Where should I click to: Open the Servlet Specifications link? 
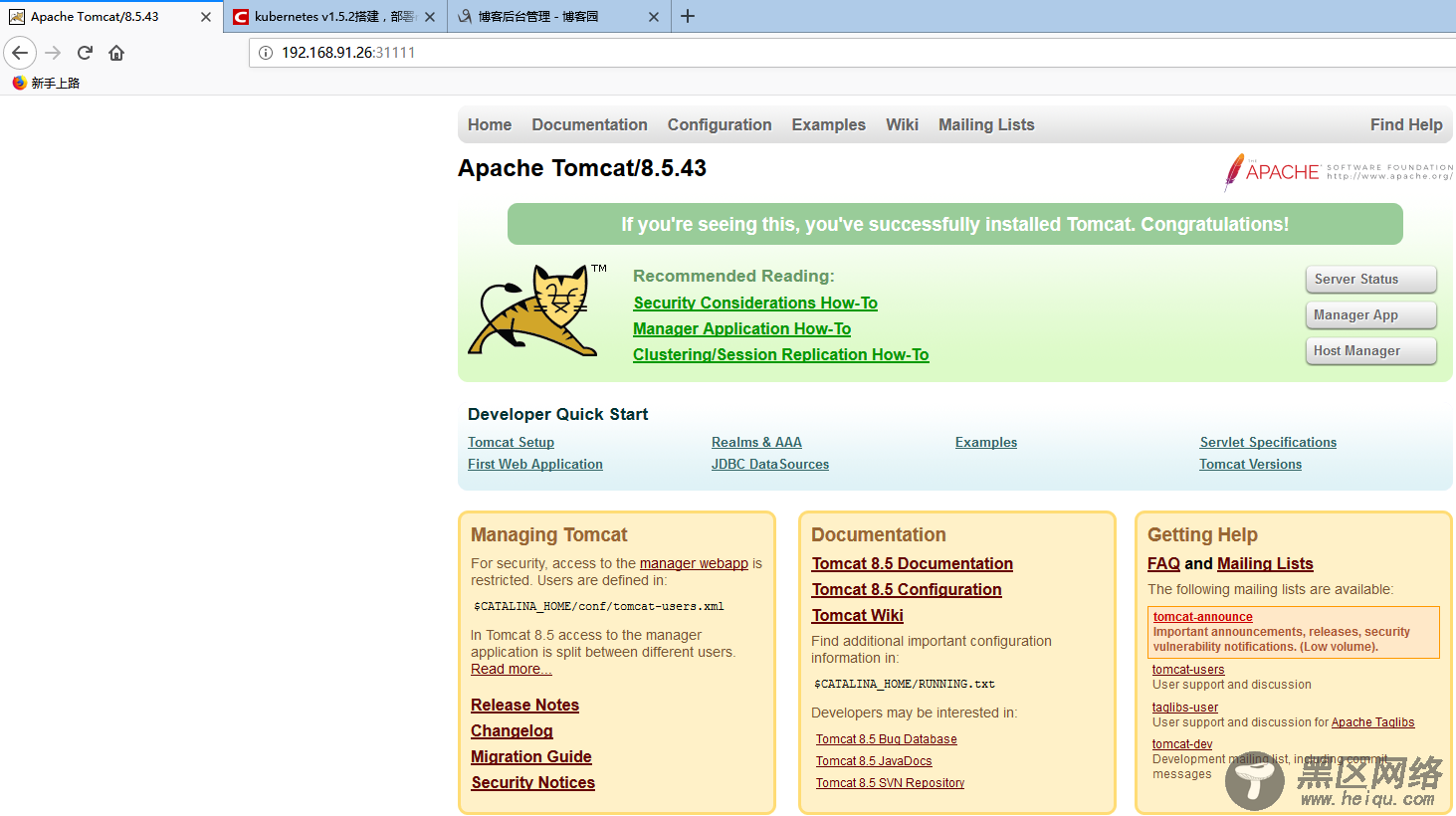click(x=1268, y=442)
